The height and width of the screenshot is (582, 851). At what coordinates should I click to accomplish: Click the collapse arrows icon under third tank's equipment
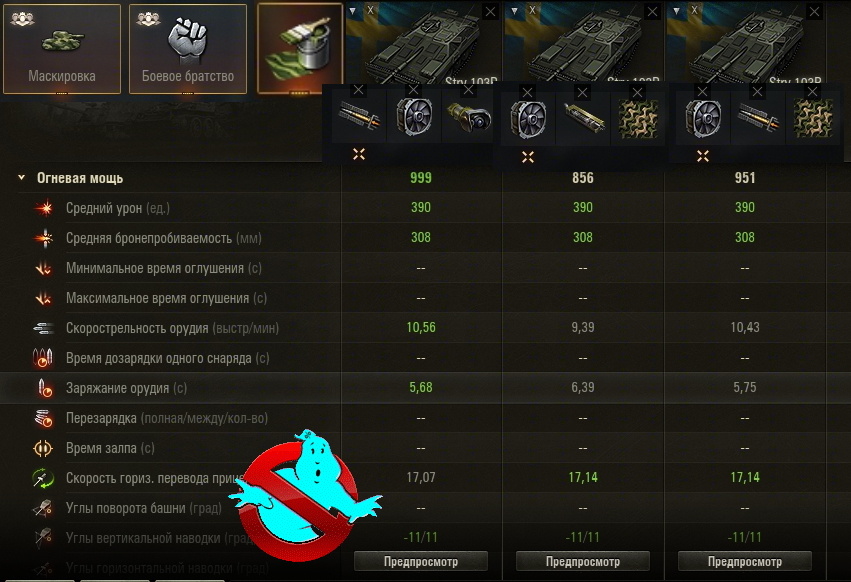pos(703,156)
